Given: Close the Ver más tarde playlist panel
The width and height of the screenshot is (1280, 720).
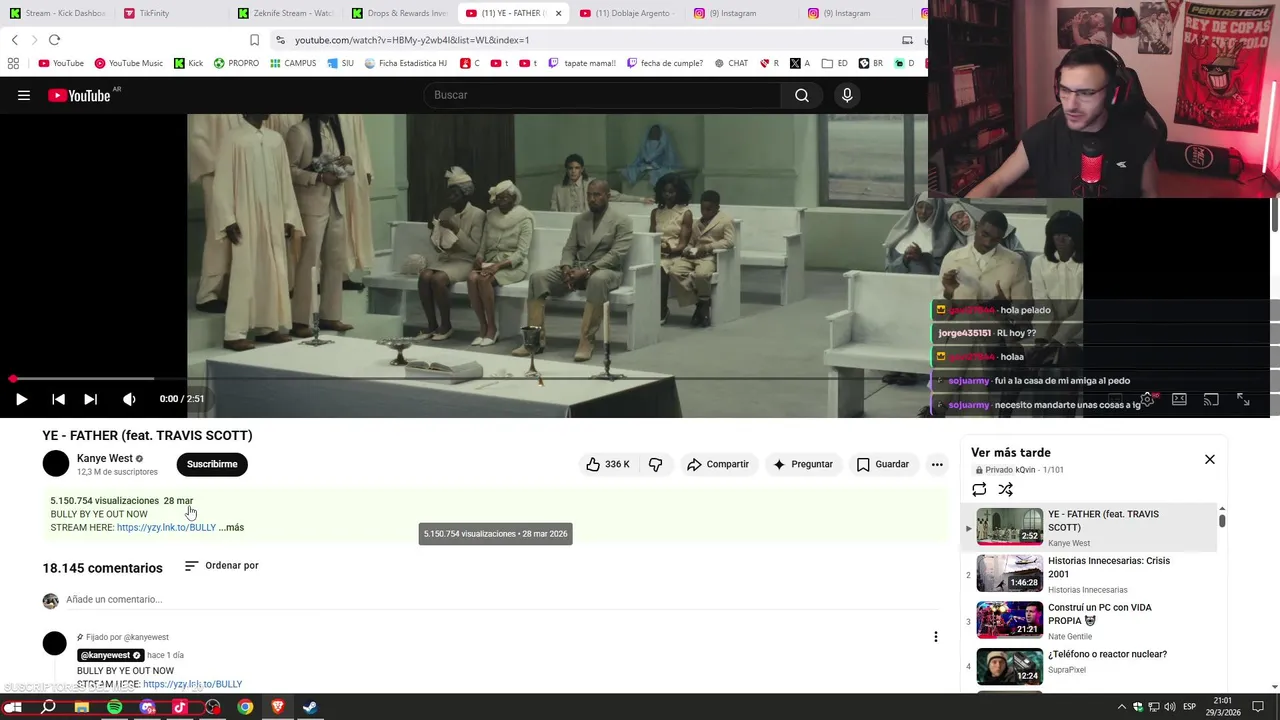Looking at the screenshot, I should (1209, 459).
